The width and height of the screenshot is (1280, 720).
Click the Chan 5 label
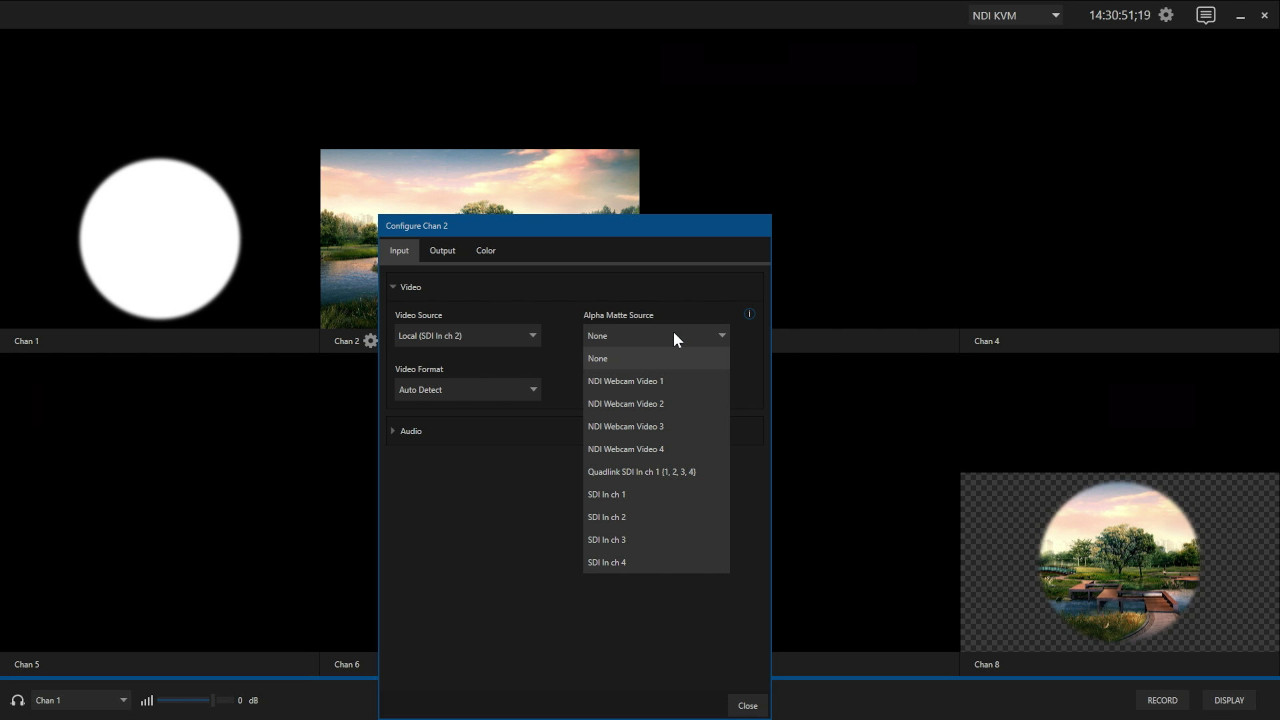[x=27, y=664]
